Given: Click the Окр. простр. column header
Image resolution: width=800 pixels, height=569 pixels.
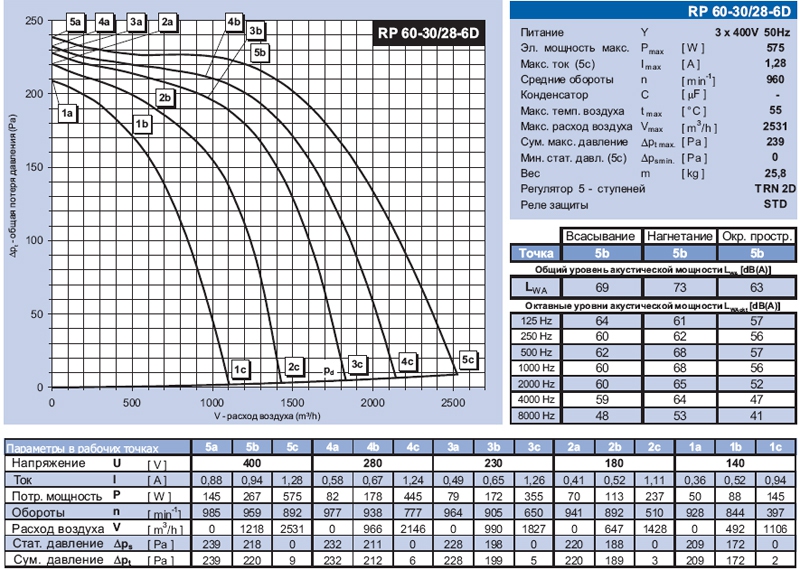Looking at the screenshot, I should pos(755,236).
